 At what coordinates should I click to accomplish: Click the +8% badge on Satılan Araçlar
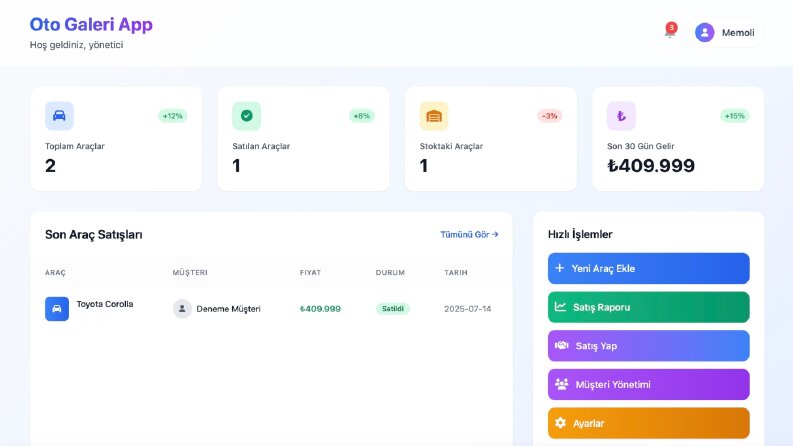click(362, 116)
